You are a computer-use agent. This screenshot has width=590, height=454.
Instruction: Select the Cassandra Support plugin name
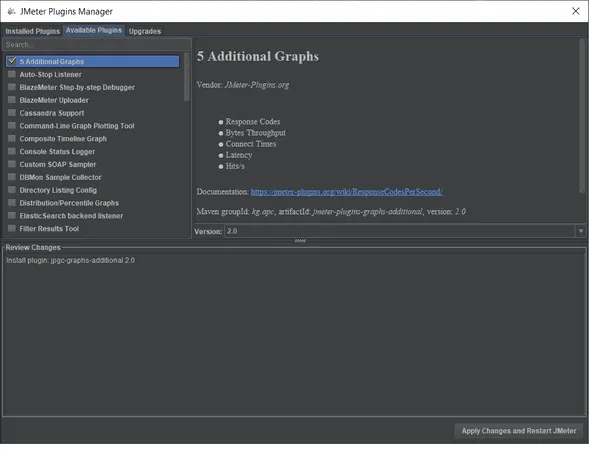[x=52, y=113]
